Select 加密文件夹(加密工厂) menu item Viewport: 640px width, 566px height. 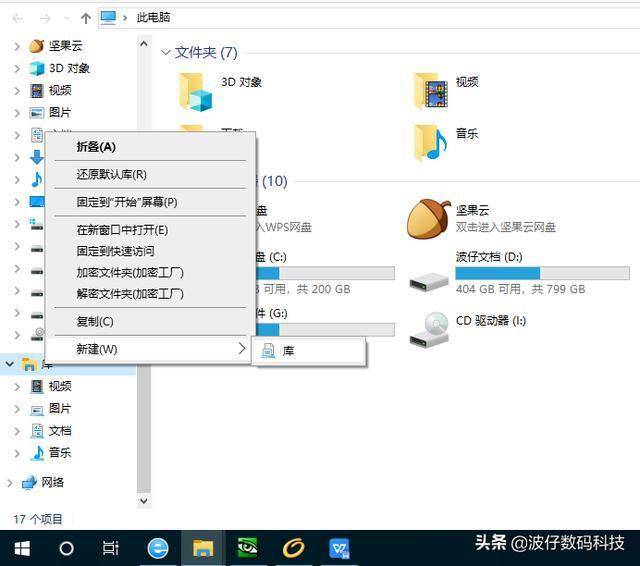pos(150,272)
